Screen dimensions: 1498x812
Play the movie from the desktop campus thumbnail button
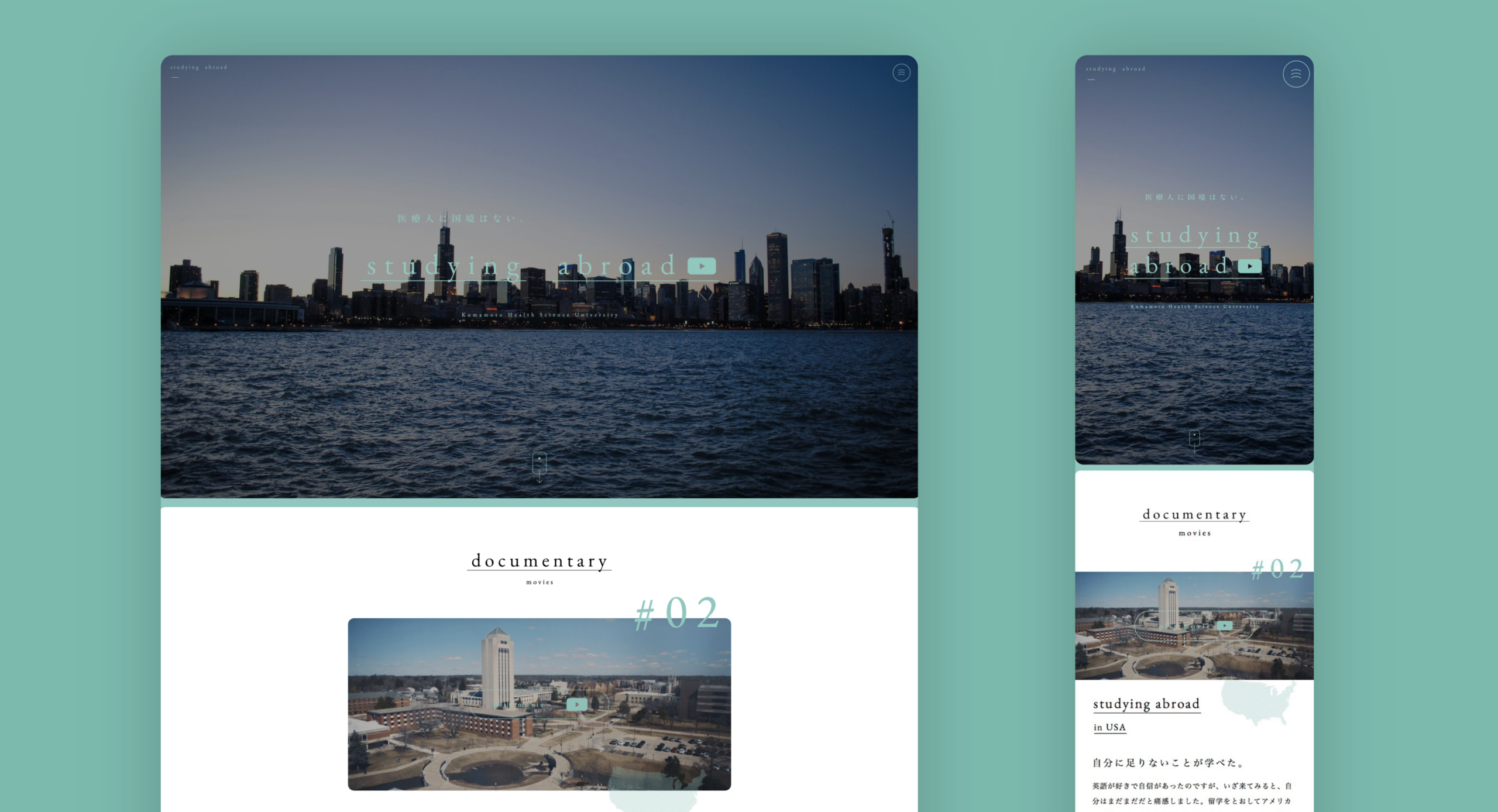point(576,704)
